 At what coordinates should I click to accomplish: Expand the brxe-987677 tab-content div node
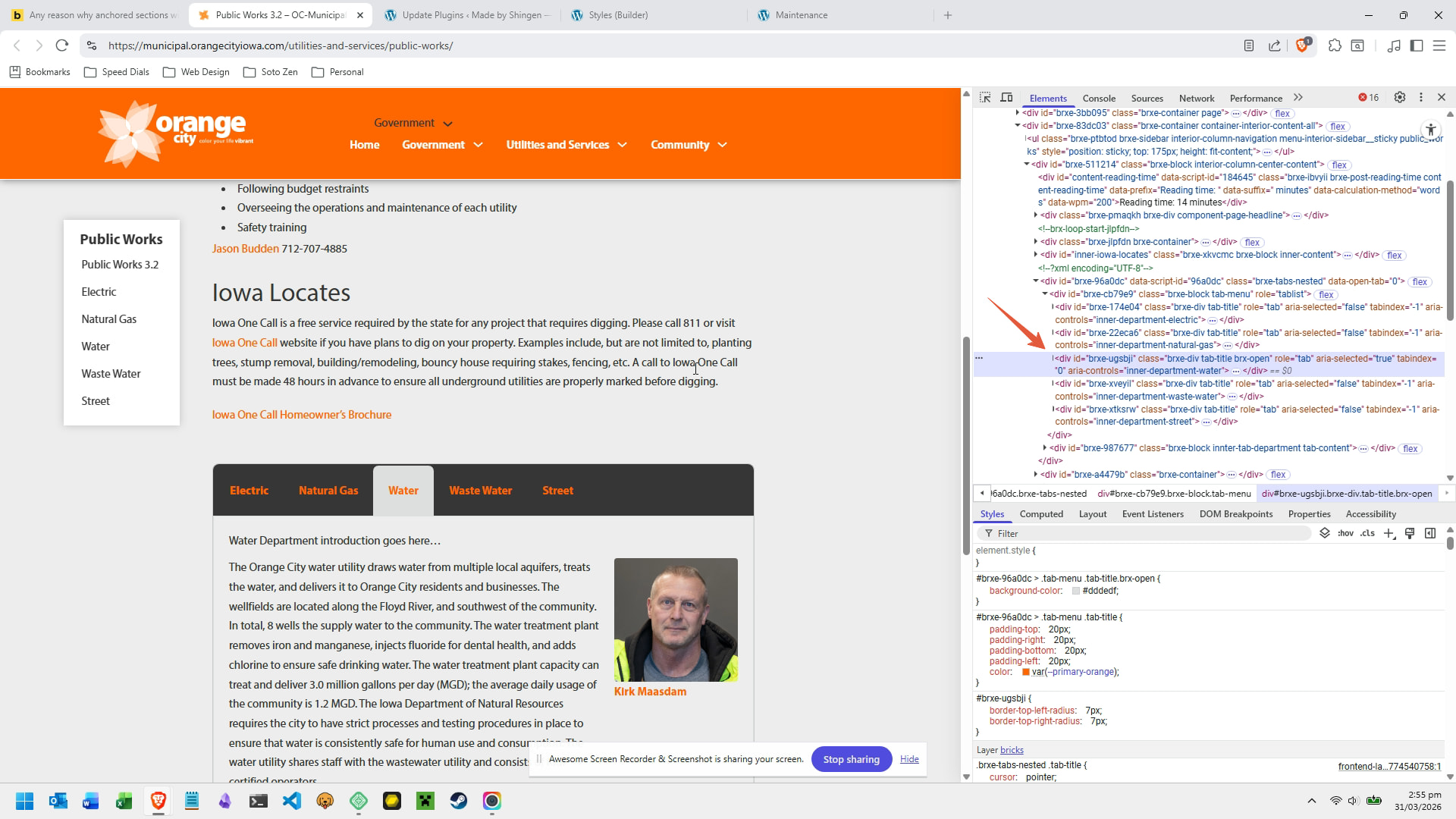1045,448
